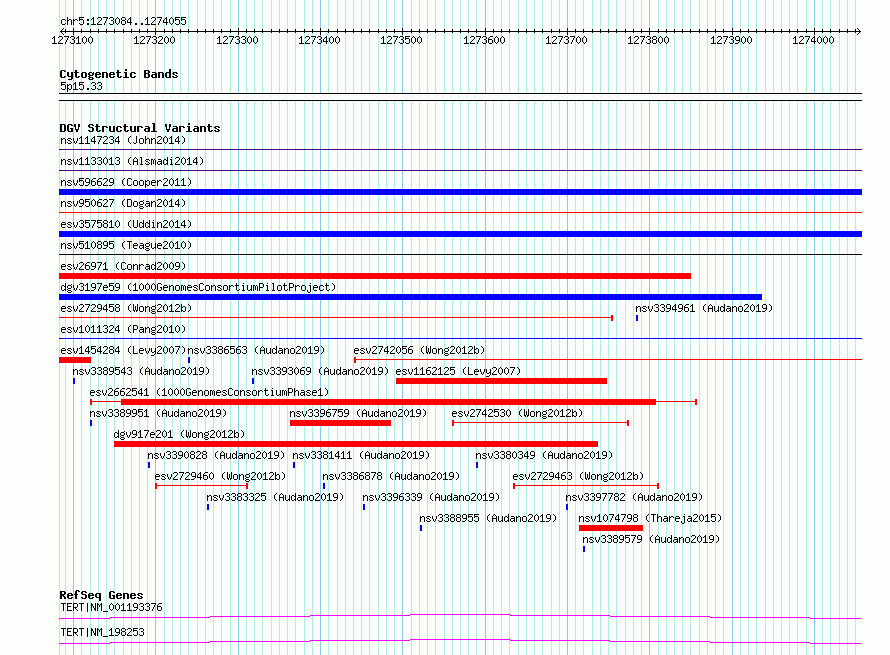Click nsv3386563 (Audano2019) label
The image size is (890, 655).
click(256, 350)
